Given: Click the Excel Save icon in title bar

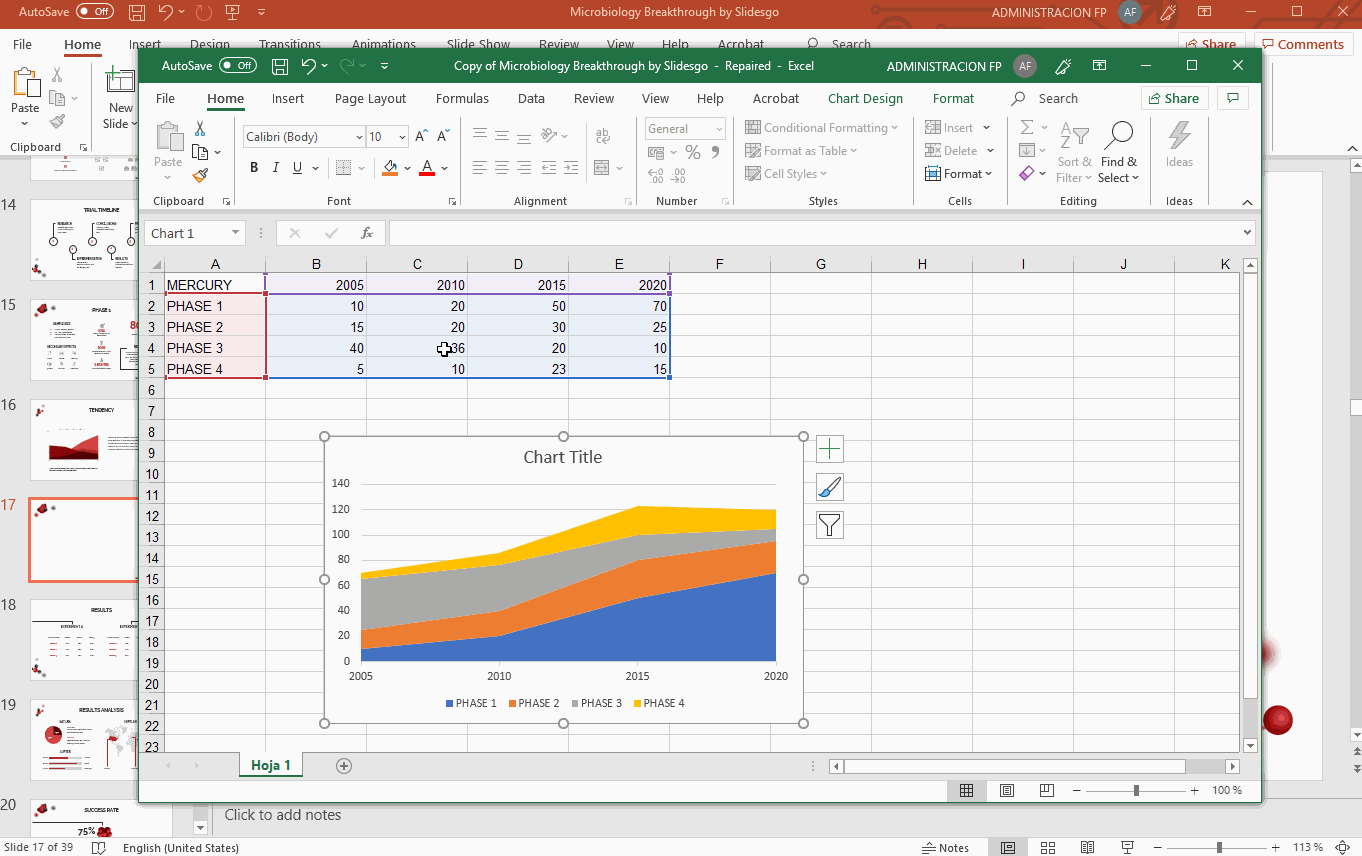Looking at the screenshot, I should click(281, 66).
